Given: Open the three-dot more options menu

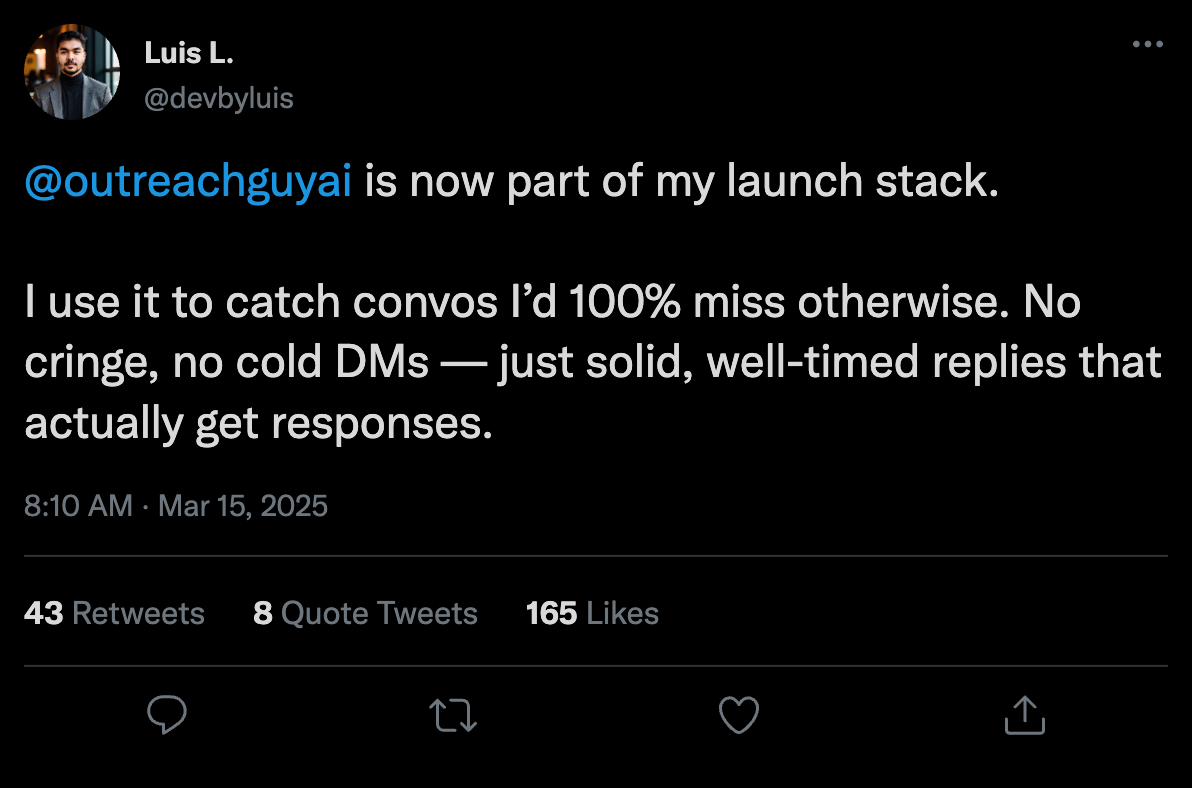Looking at the screenshot, I should [1147, 42].
